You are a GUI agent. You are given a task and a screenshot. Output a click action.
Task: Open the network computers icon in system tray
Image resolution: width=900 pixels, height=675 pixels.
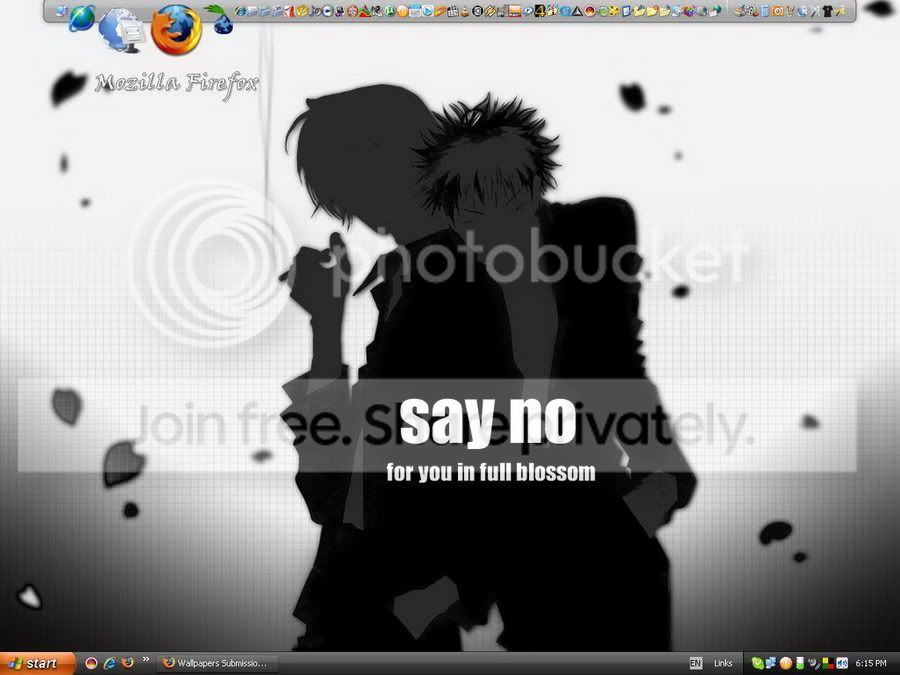(771, 663)
